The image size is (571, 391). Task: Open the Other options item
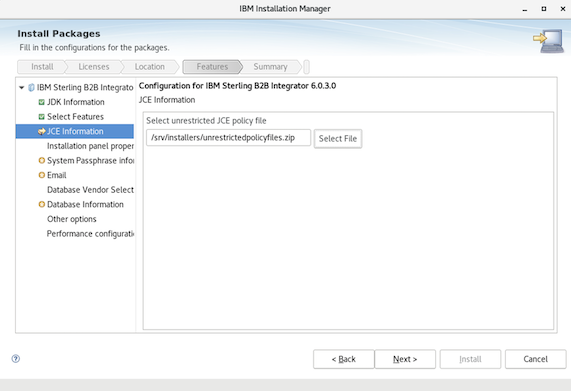72,219
